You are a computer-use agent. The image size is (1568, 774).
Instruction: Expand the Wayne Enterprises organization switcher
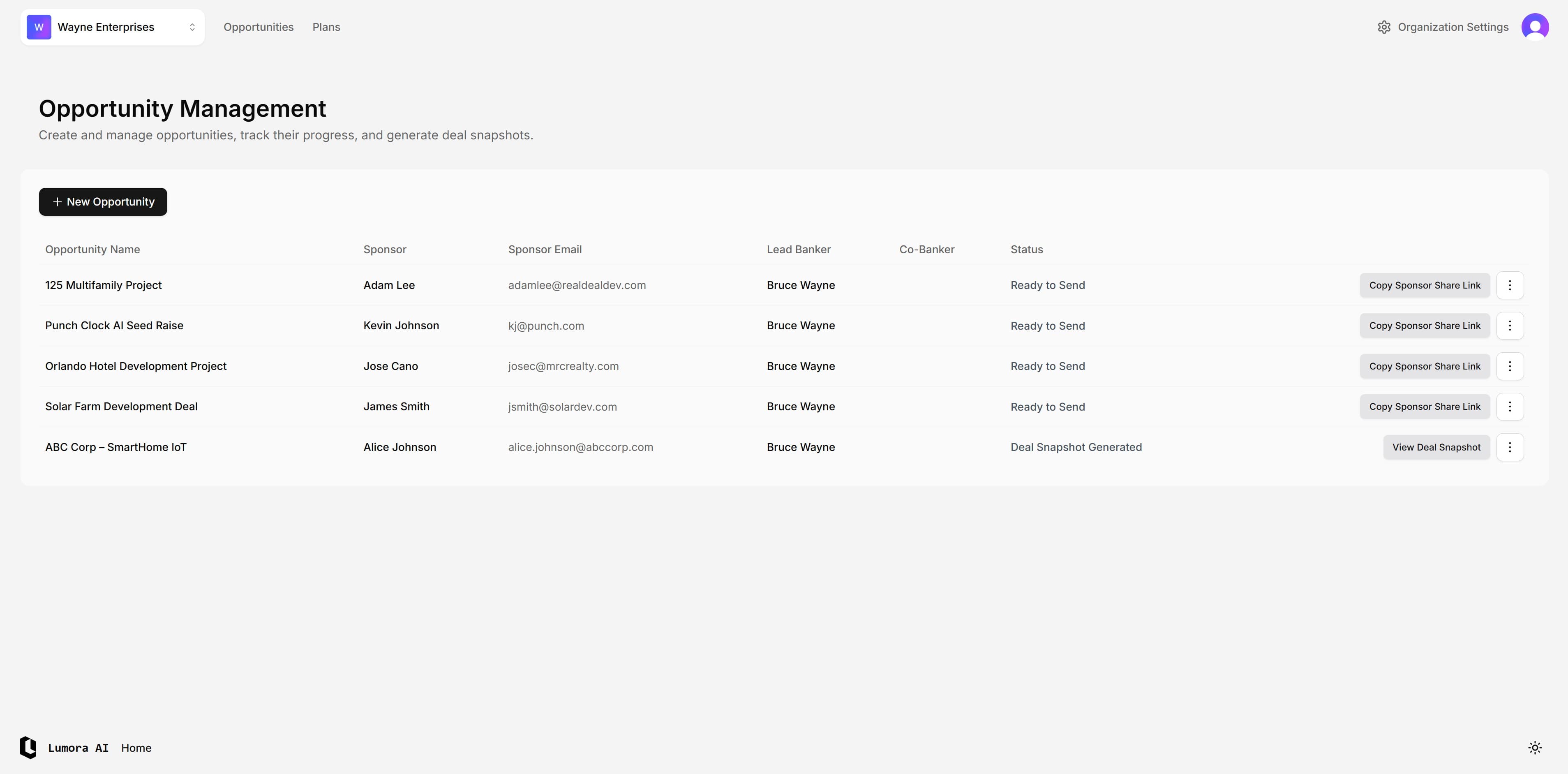pyautogui.click(x=112, y=27)
